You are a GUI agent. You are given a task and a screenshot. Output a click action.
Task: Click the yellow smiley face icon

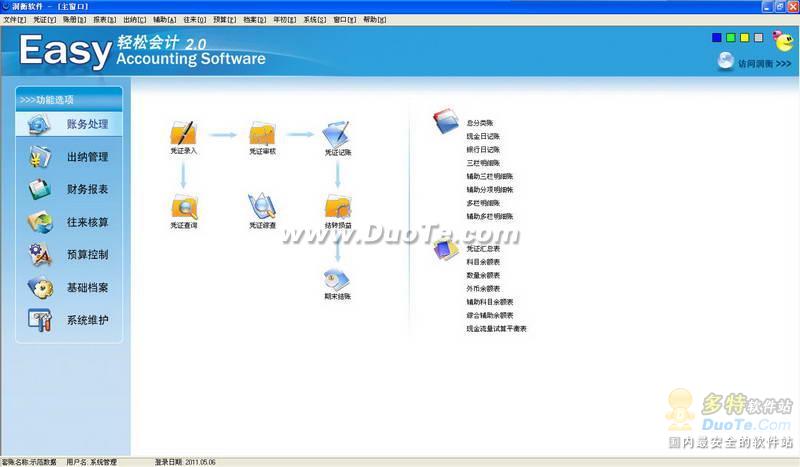point(783,40)
